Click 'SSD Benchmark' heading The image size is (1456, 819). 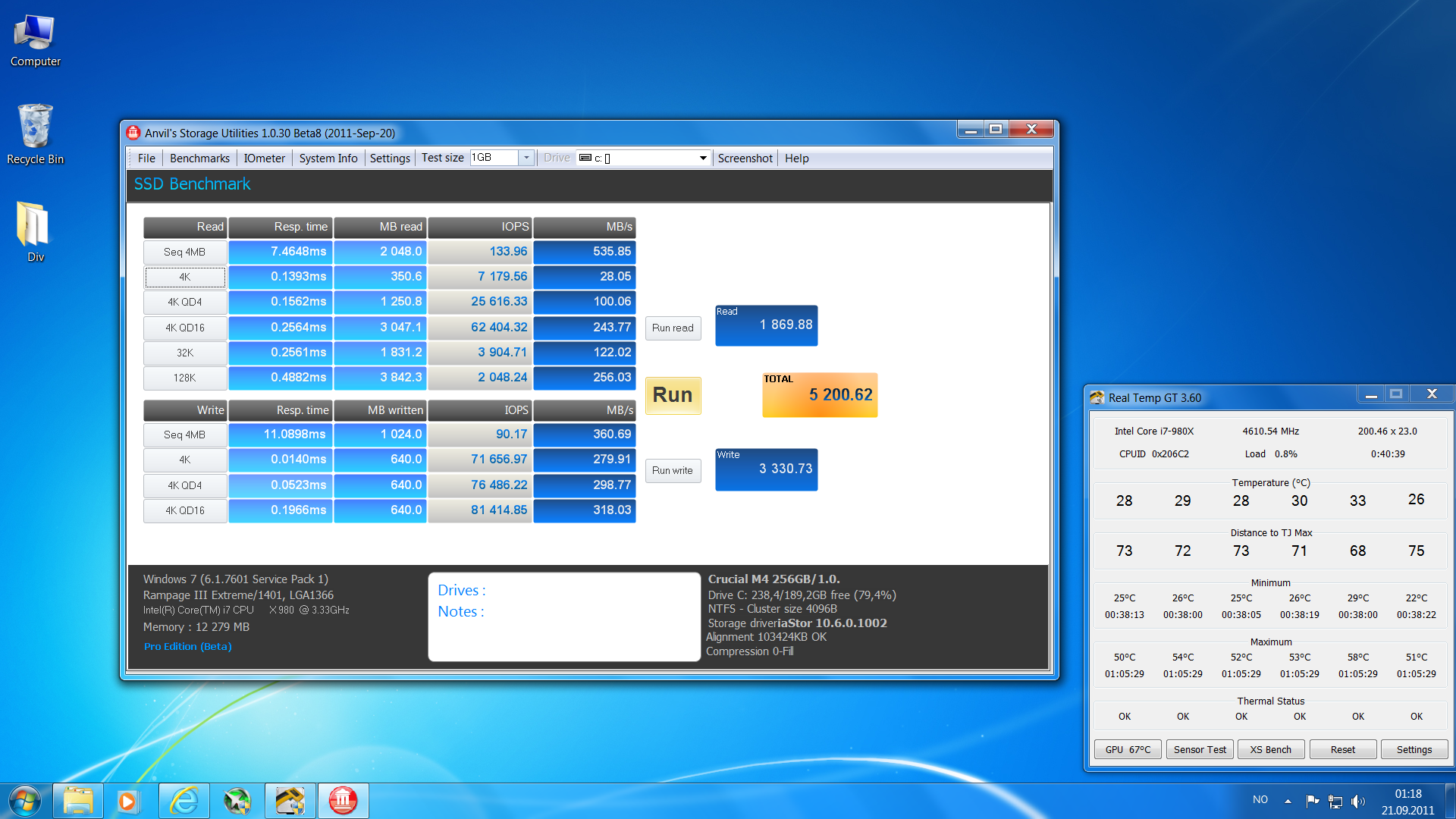192,184
